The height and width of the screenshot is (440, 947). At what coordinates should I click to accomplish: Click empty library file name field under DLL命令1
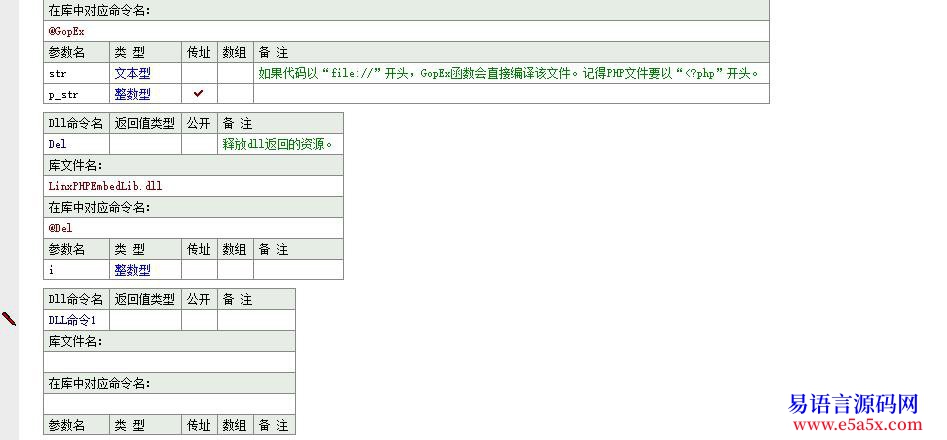pyautogui.click(x=169, y=362)
